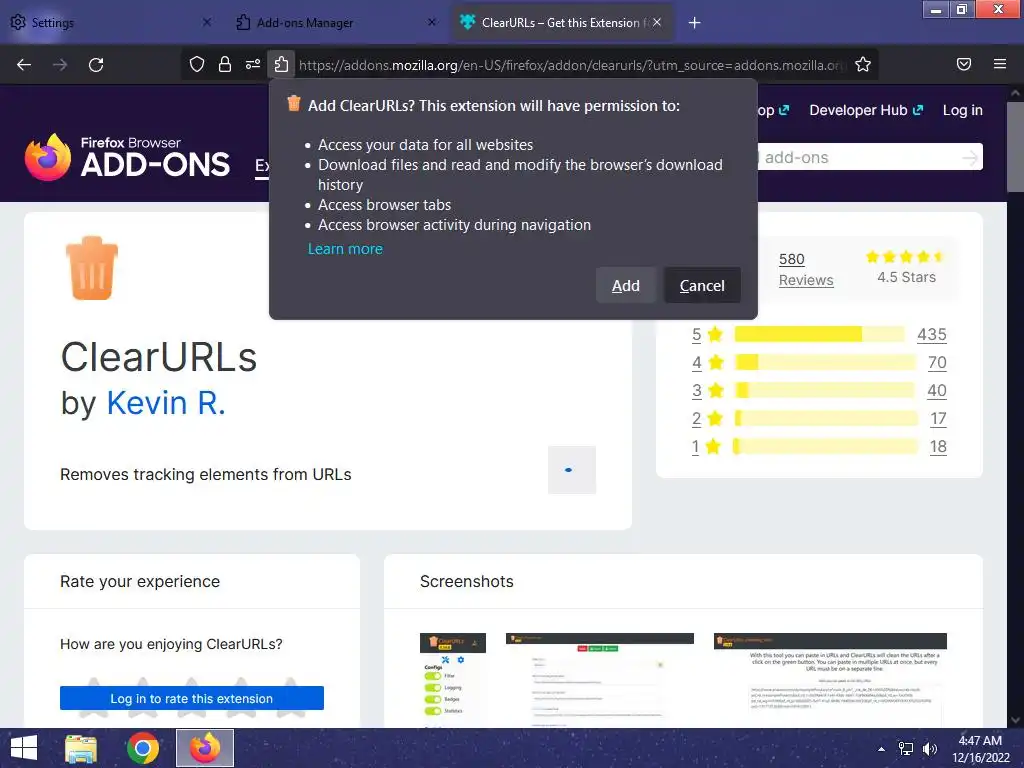Open the volume speaker tray icon

pyautogui.click(x=929, y=749)
